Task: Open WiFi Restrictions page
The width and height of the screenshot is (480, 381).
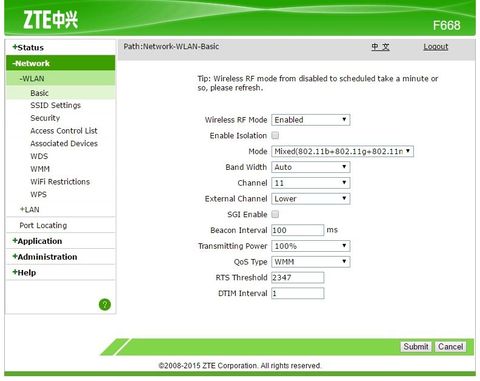Action: tap(60, 182)
